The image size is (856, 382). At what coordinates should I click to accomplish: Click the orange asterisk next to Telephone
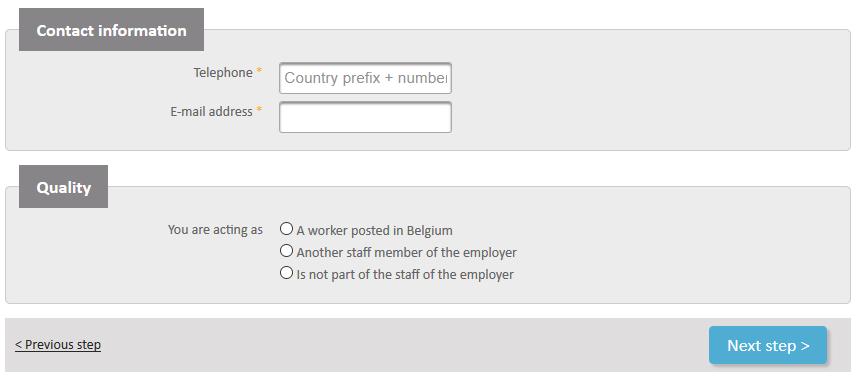(x=259, y=71)
